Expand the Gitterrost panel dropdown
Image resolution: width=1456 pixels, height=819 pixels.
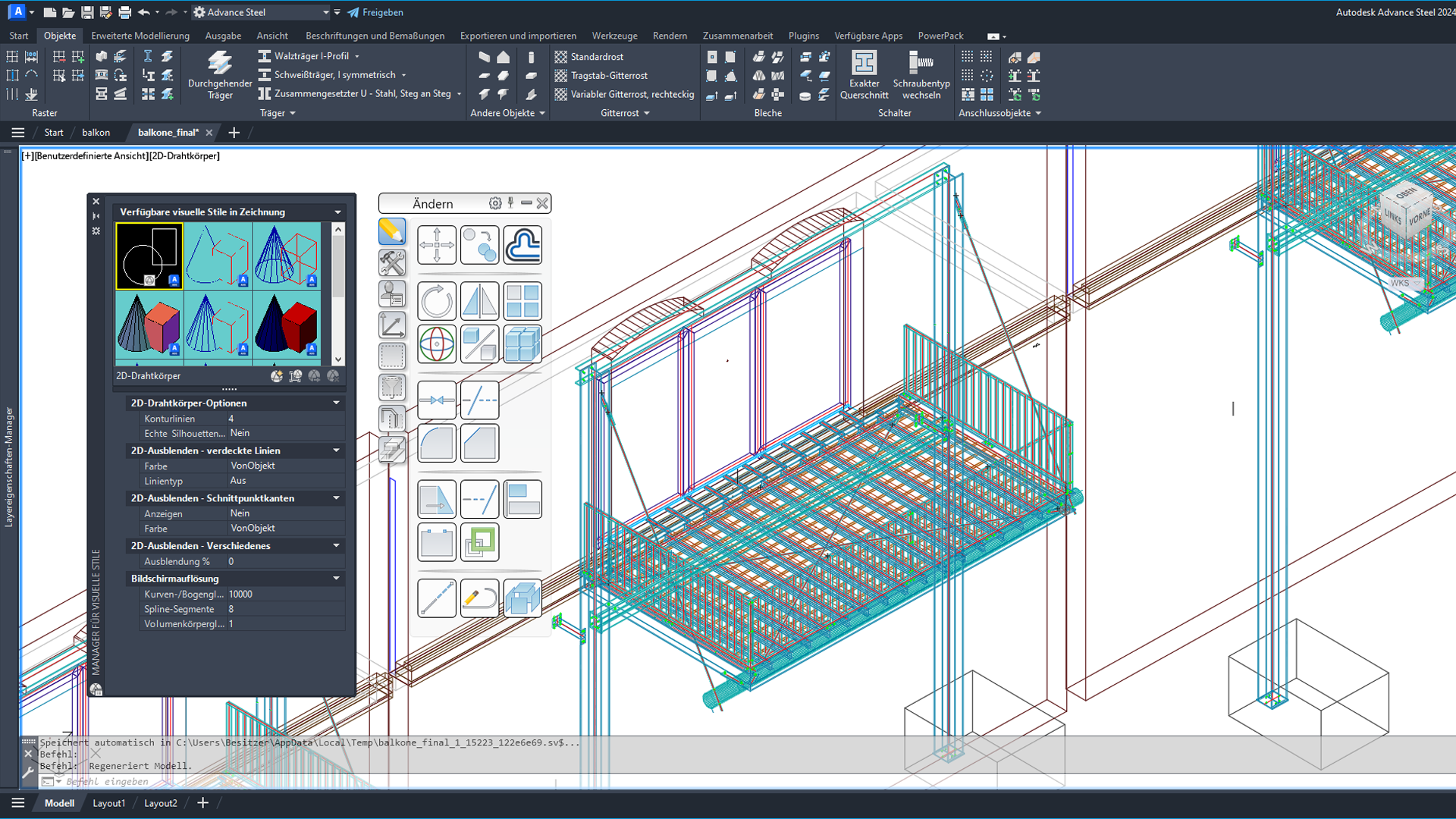pyautogui.click(x=647, y=113)
